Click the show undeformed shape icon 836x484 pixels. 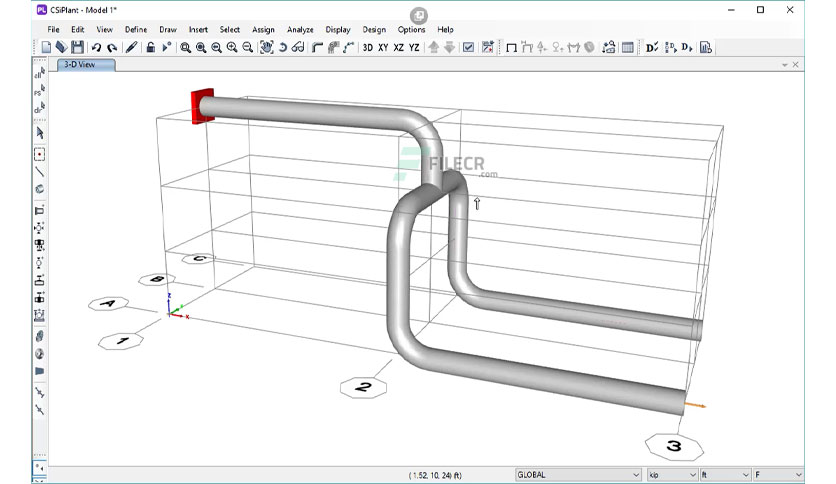511,47
